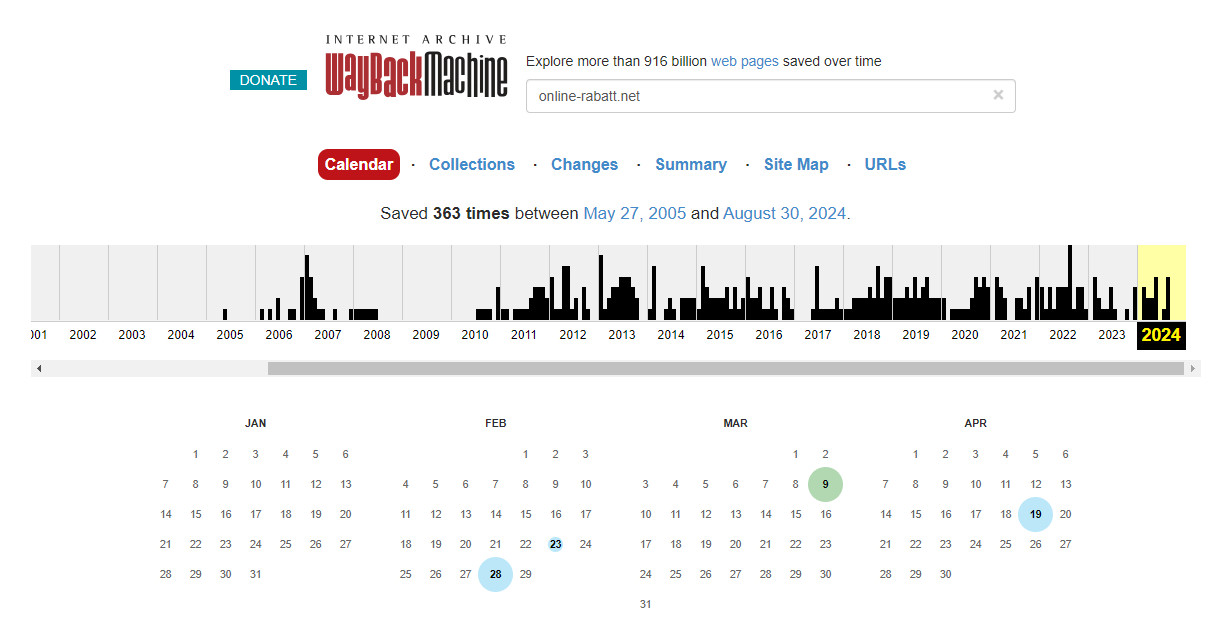Select year 2009 in the timeline
Image resolution: width=1220 pixels, height=621 pixels.
coord(426,335)
